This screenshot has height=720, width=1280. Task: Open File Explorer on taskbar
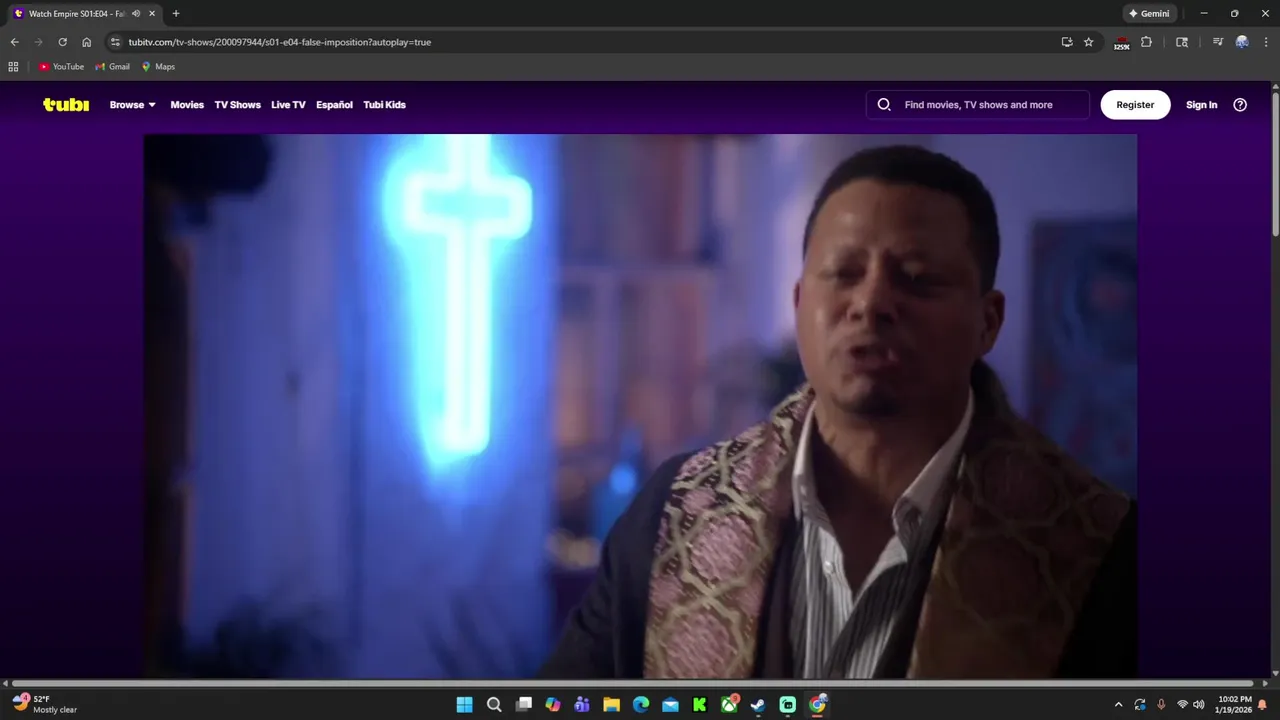click(x=611, y=705)
